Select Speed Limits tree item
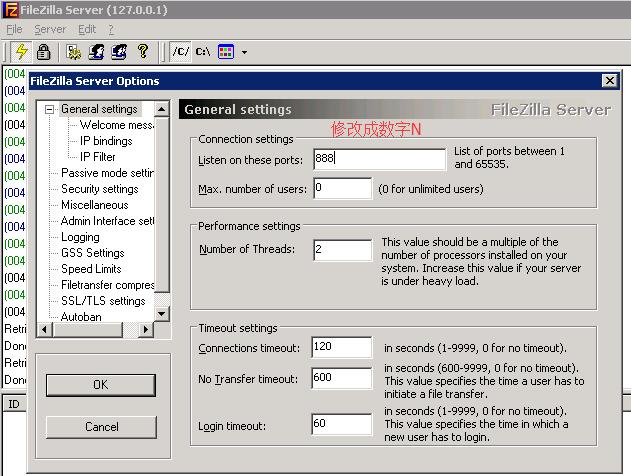Screen dimensions: 631x476 91,269
